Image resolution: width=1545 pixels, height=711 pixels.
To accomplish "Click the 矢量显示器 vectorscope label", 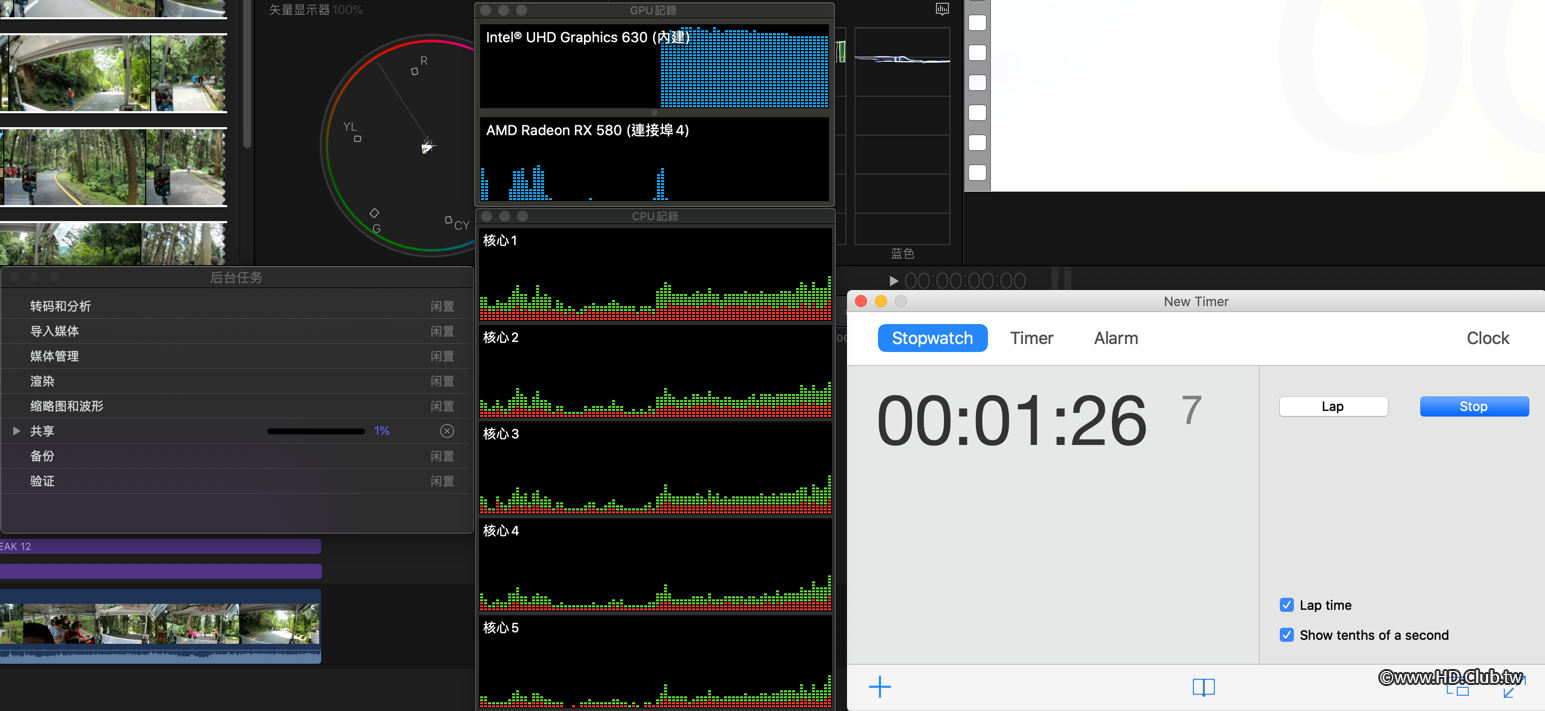I will [298, 9].
